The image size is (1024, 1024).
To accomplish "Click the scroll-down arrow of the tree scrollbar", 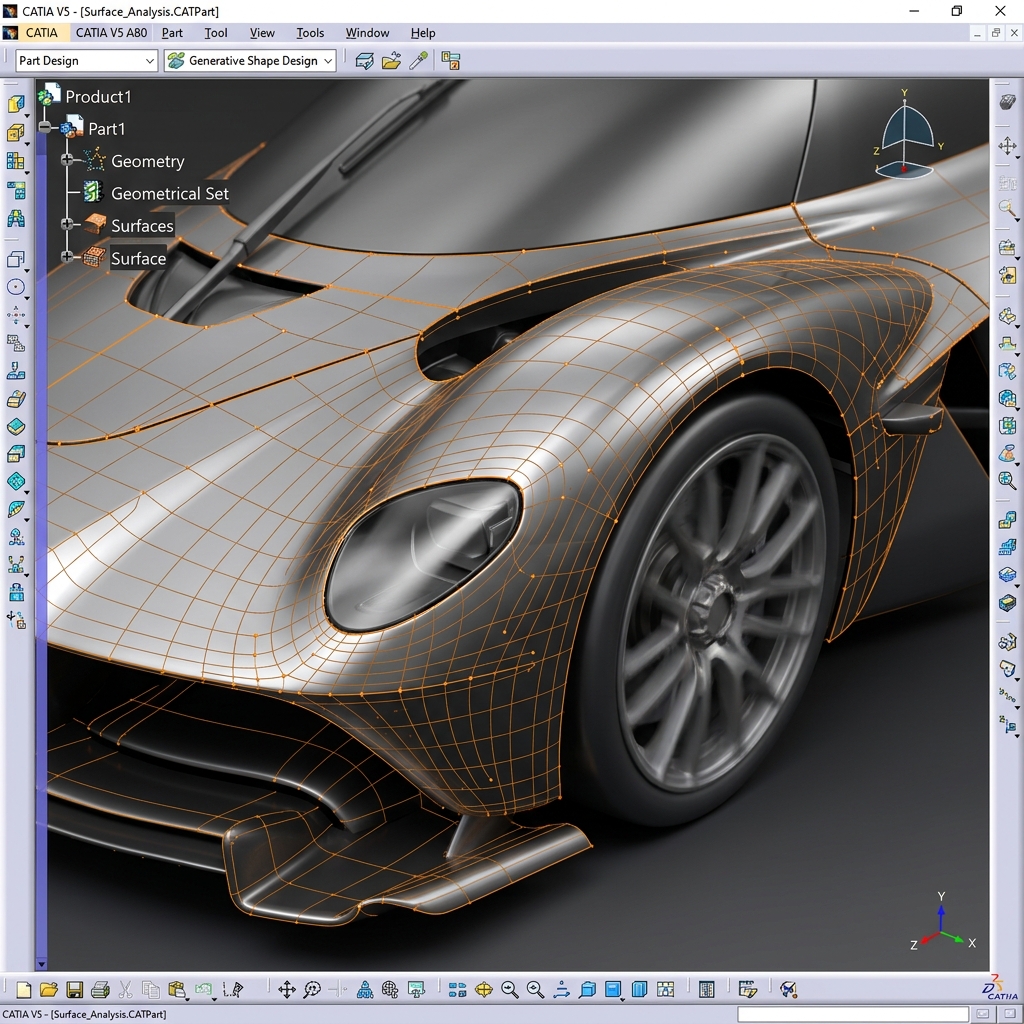I will [x=41, y=965].
